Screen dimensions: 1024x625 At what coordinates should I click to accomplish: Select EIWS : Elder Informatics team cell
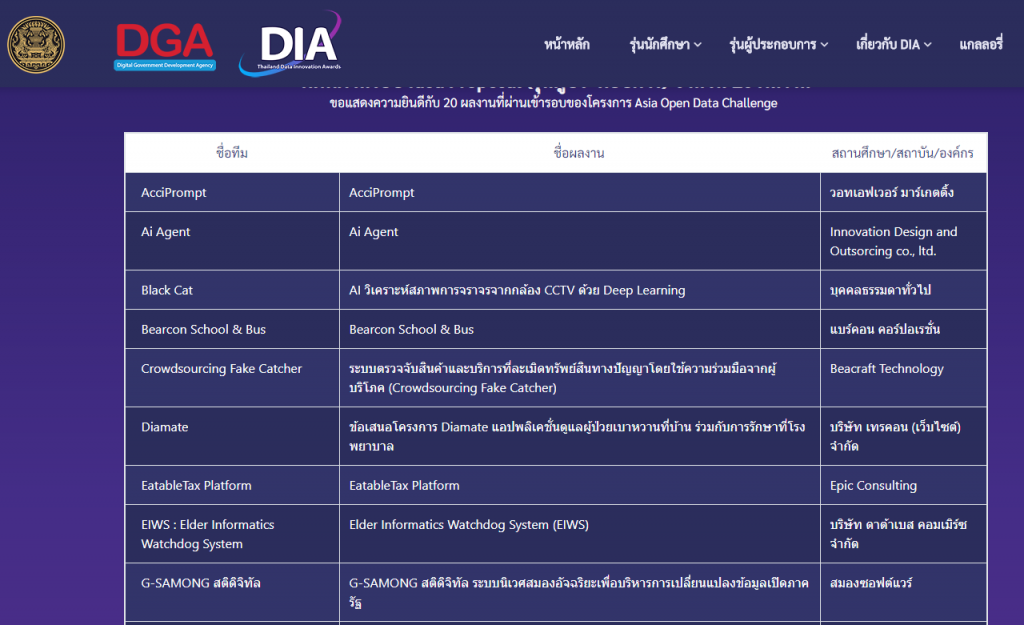232,534
